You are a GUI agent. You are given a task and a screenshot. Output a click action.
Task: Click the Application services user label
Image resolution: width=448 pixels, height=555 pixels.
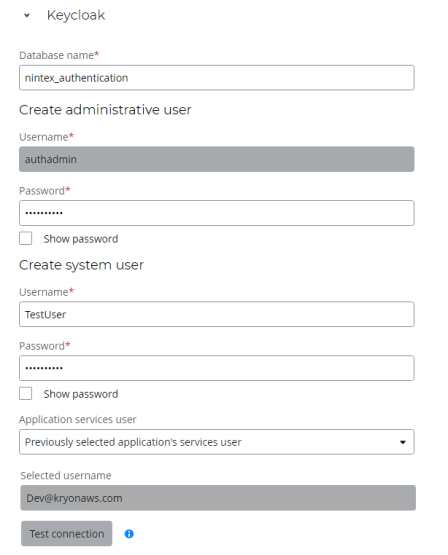coord(77,419)
